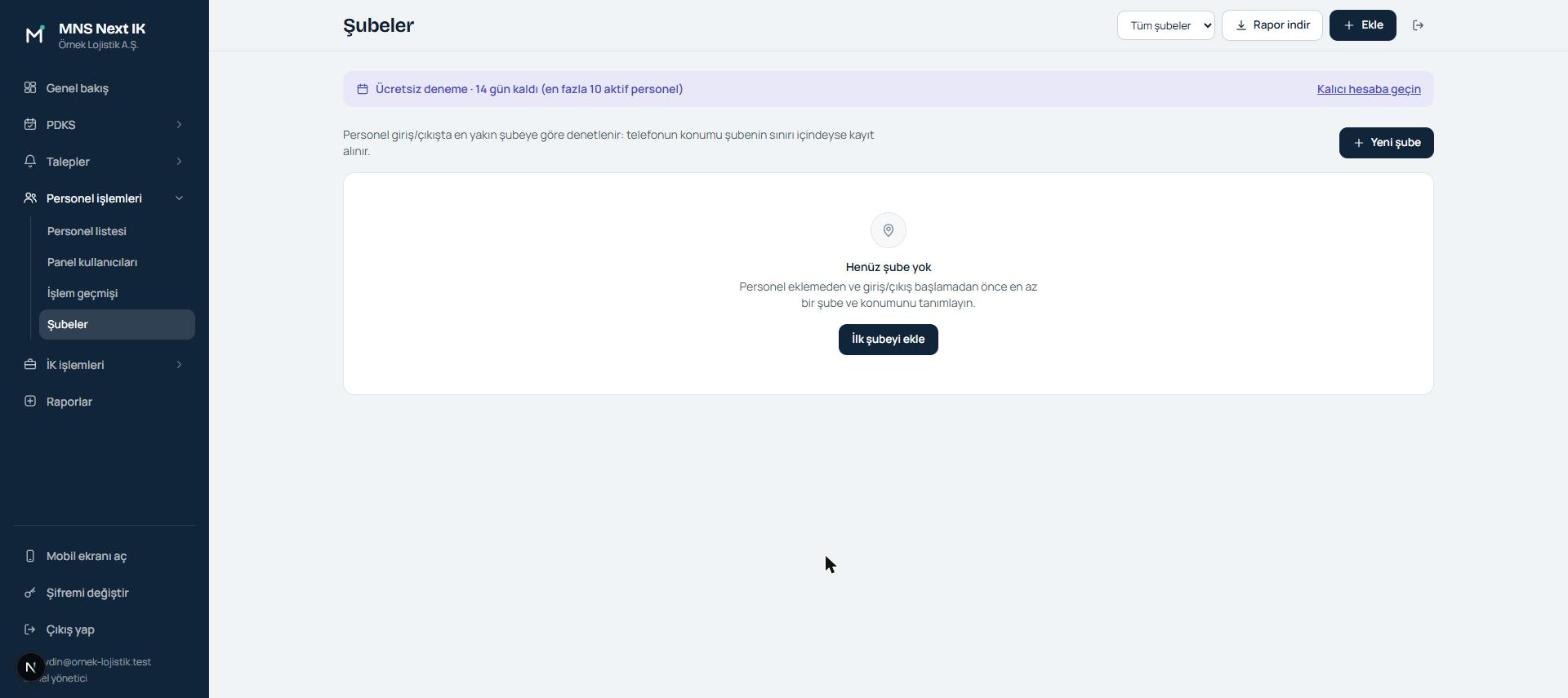This screenshot has width=1568, height=698.
Task: Expand the İK işlemleri chevron
Action: [x=179, y=365]
